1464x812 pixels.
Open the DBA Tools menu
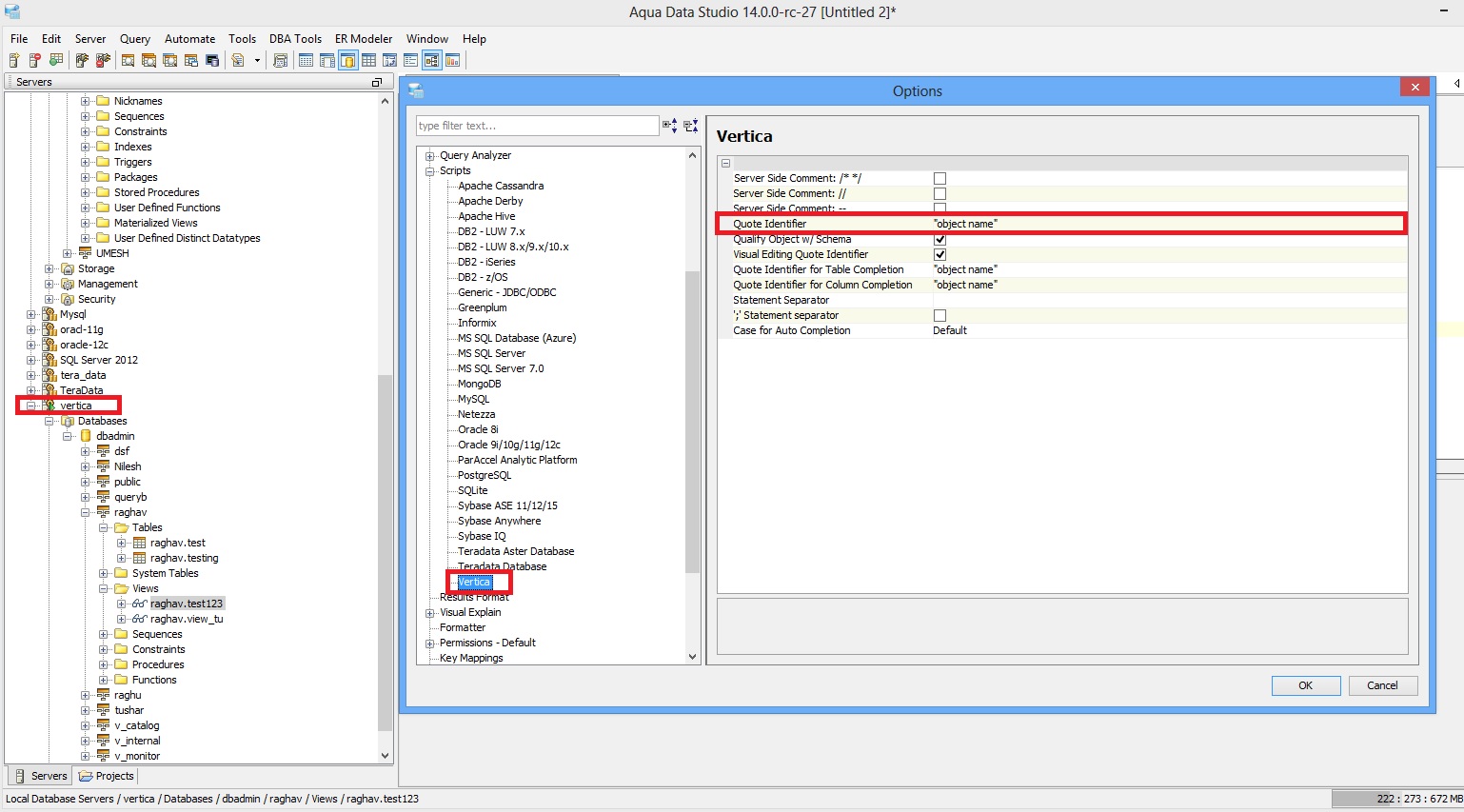point(295,39)
